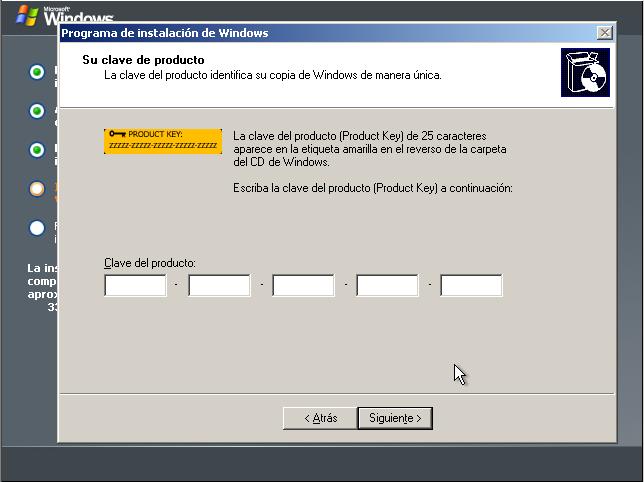
Task: Click the Windows flag logo
Action: click(x=27, y=14)
